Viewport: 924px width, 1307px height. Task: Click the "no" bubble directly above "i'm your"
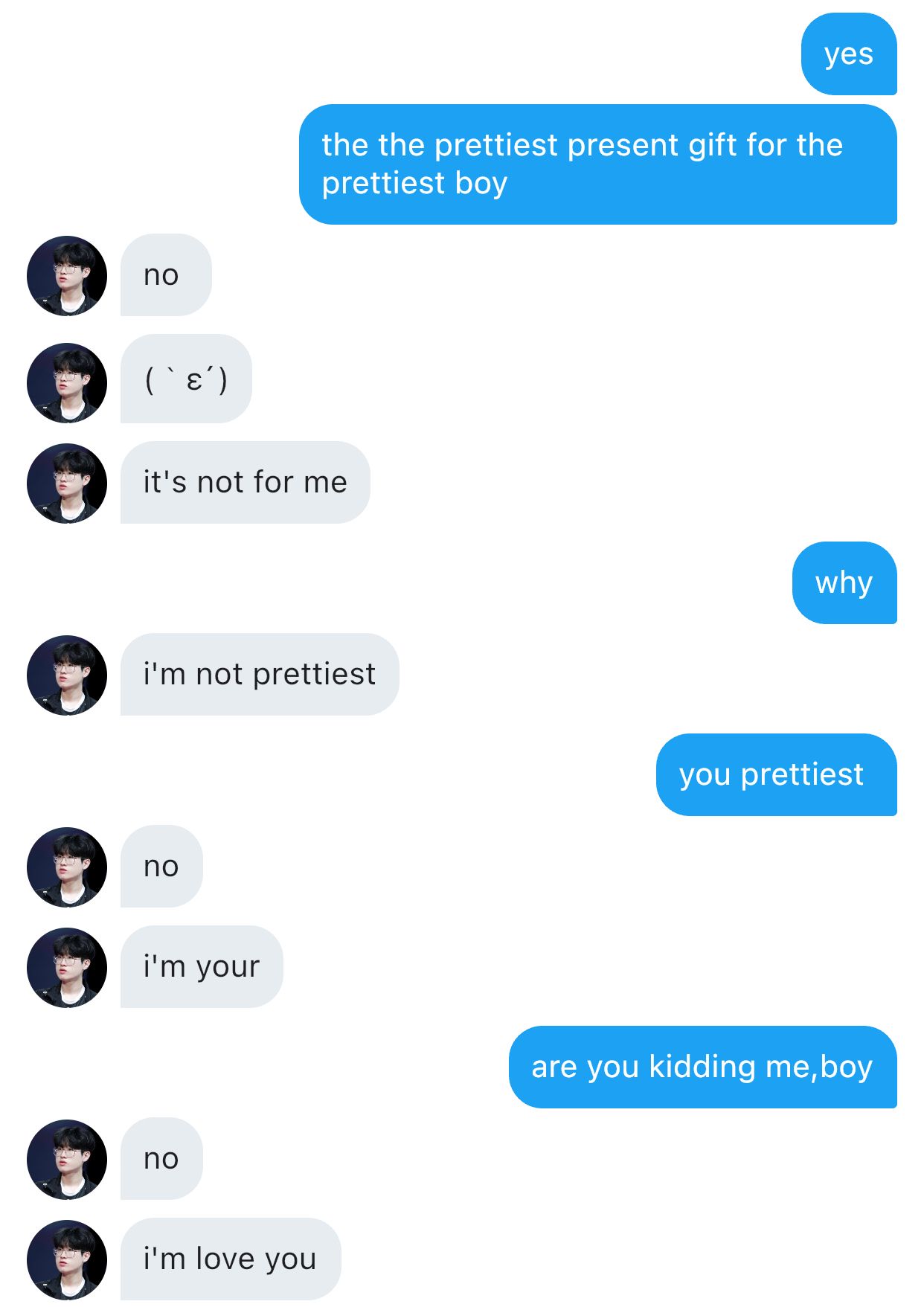(x=161, y=867)
